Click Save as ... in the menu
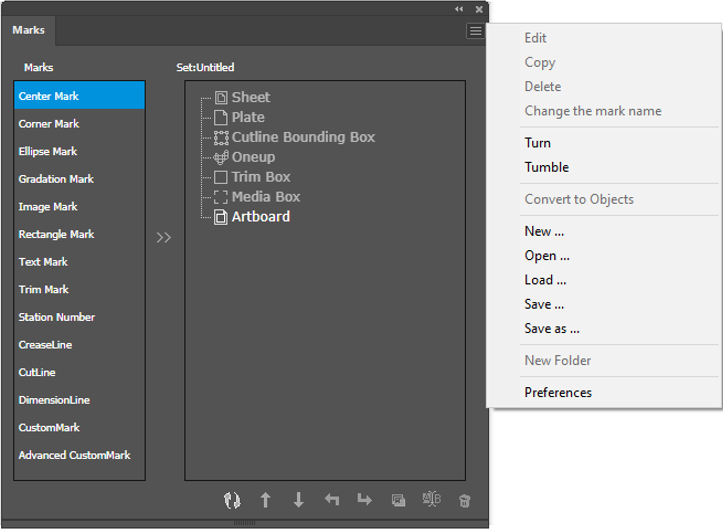 click(552, 328)
